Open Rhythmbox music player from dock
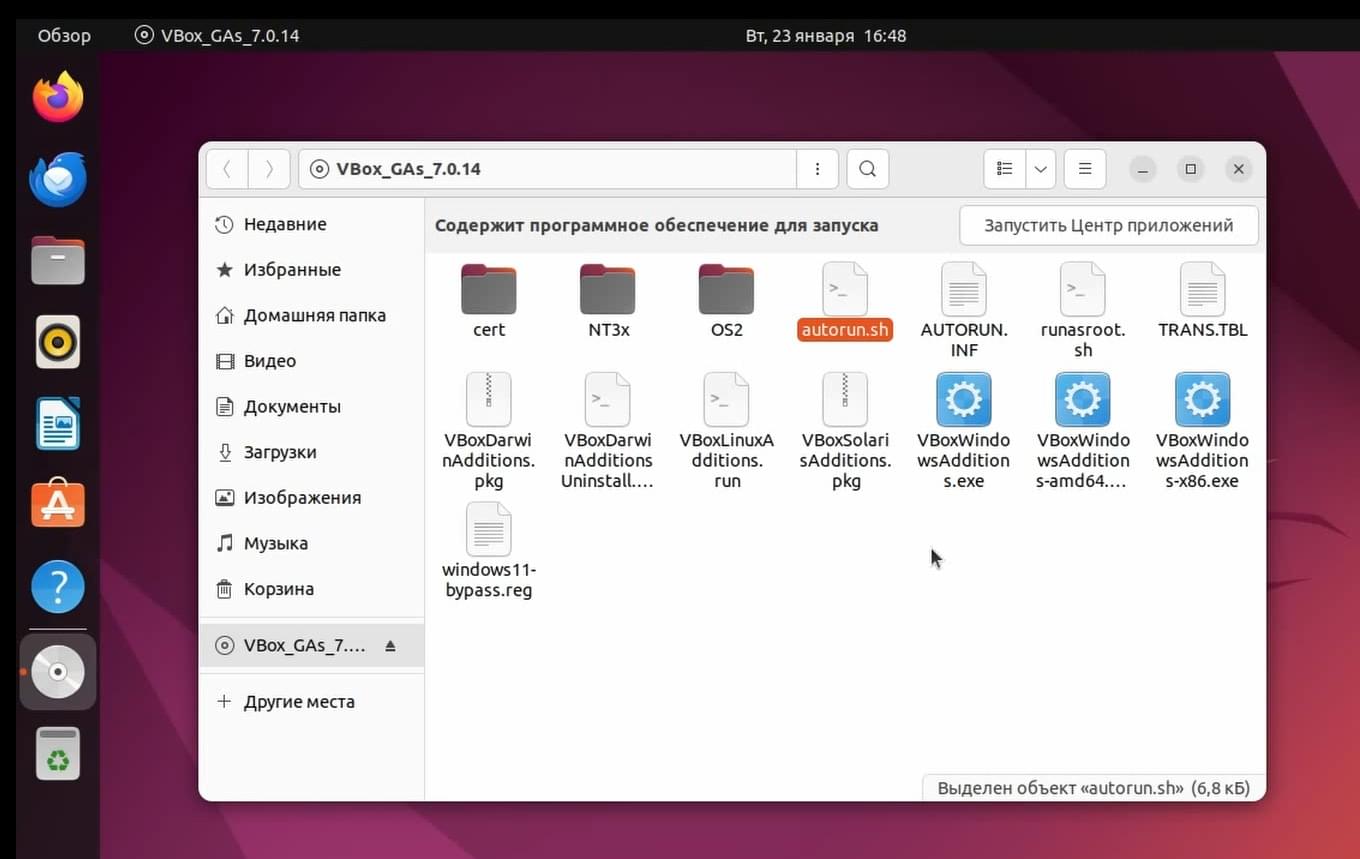This screenshot has height=859, width=1360. point(58,342)
